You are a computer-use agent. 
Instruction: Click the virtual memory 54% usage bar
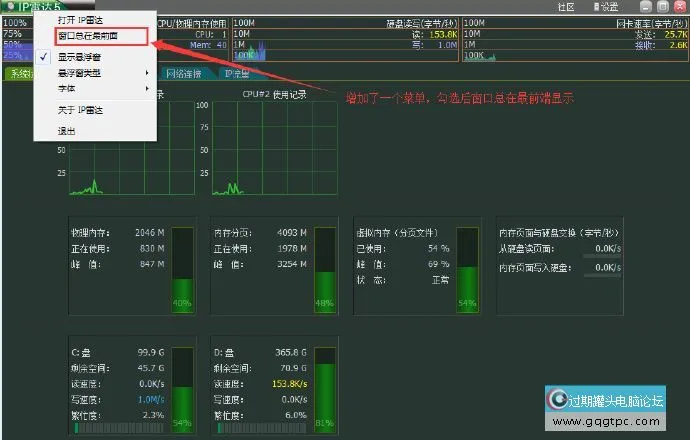[x=466, y=268]
